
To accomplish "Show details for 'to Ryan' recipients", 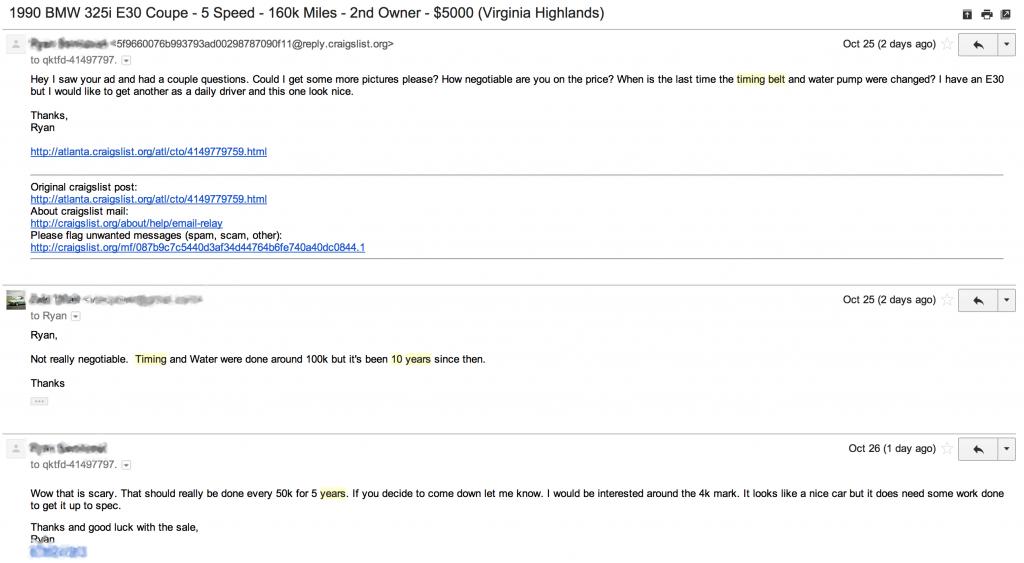I will (x=76, y=316).
